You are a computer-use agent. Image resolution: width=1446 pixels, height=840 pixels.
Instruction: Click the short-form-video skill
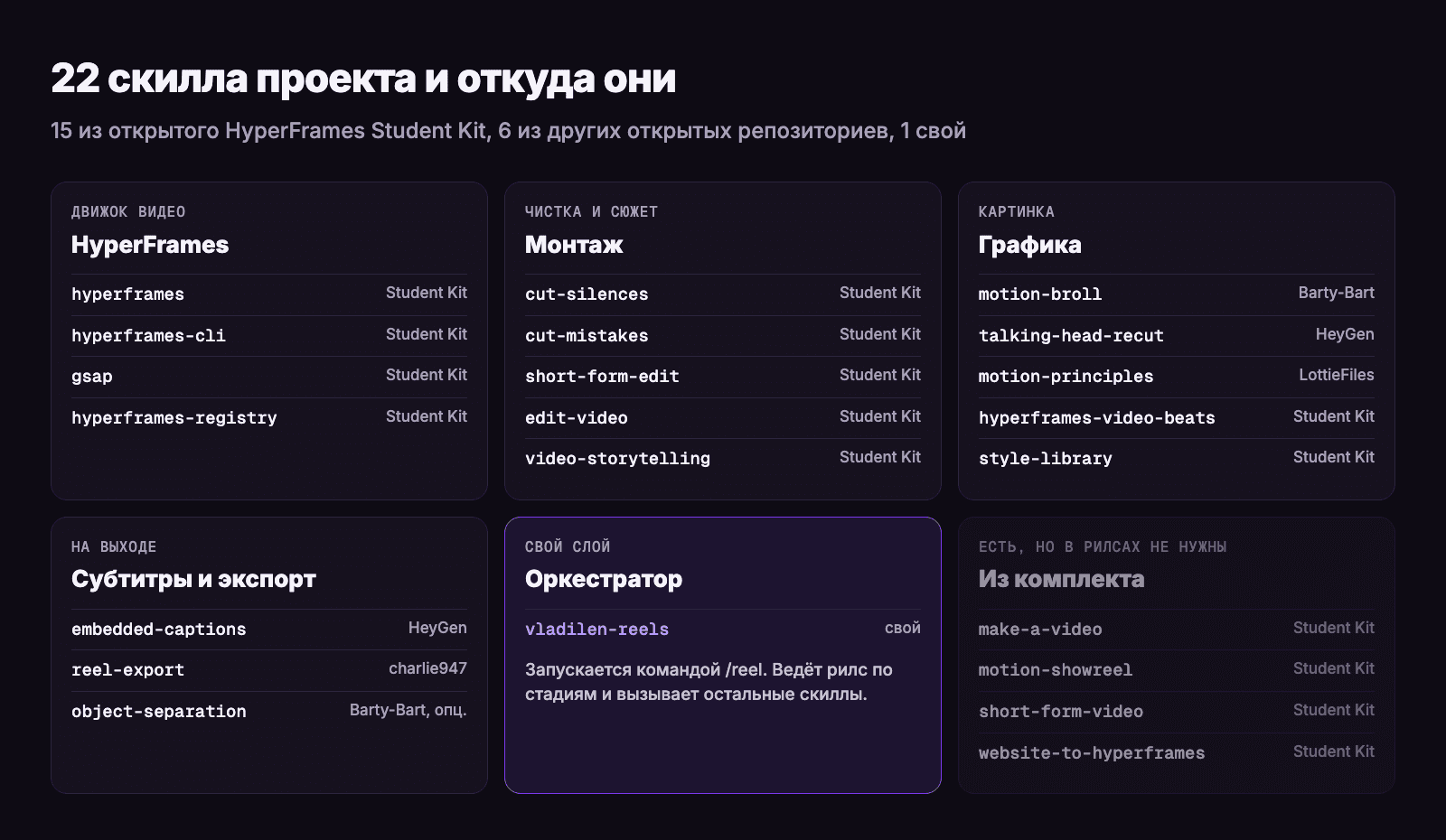click(1061, 712)
